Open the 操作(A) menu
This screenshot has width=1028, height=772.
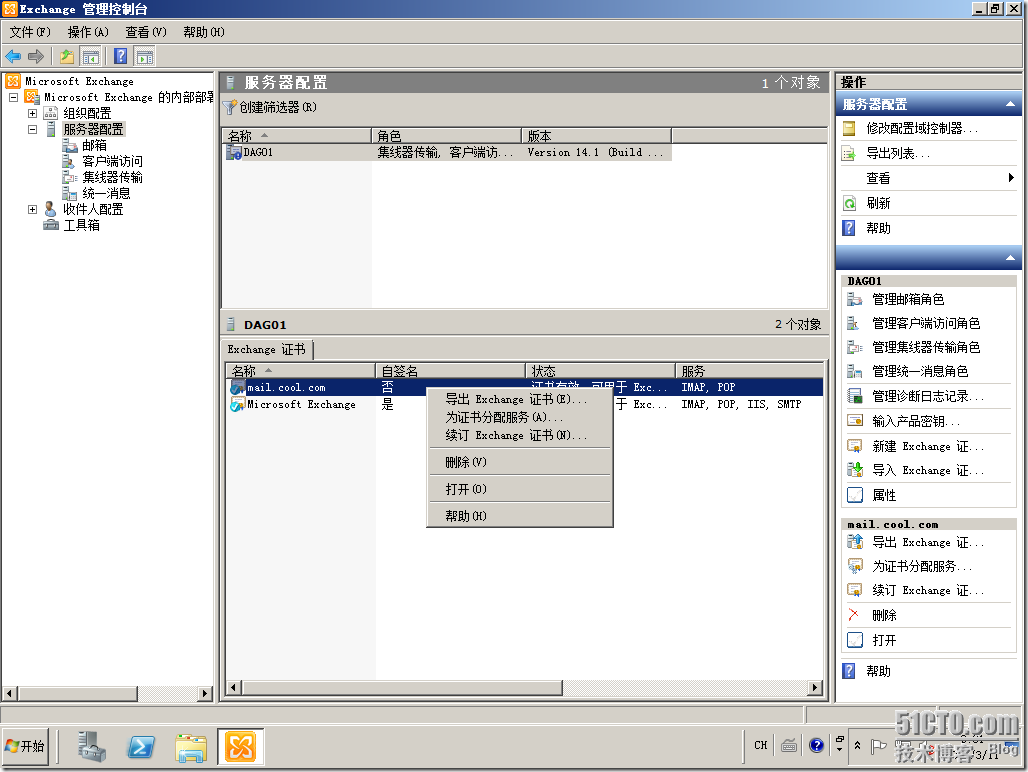pyautogui.click(x=87, y=31)
